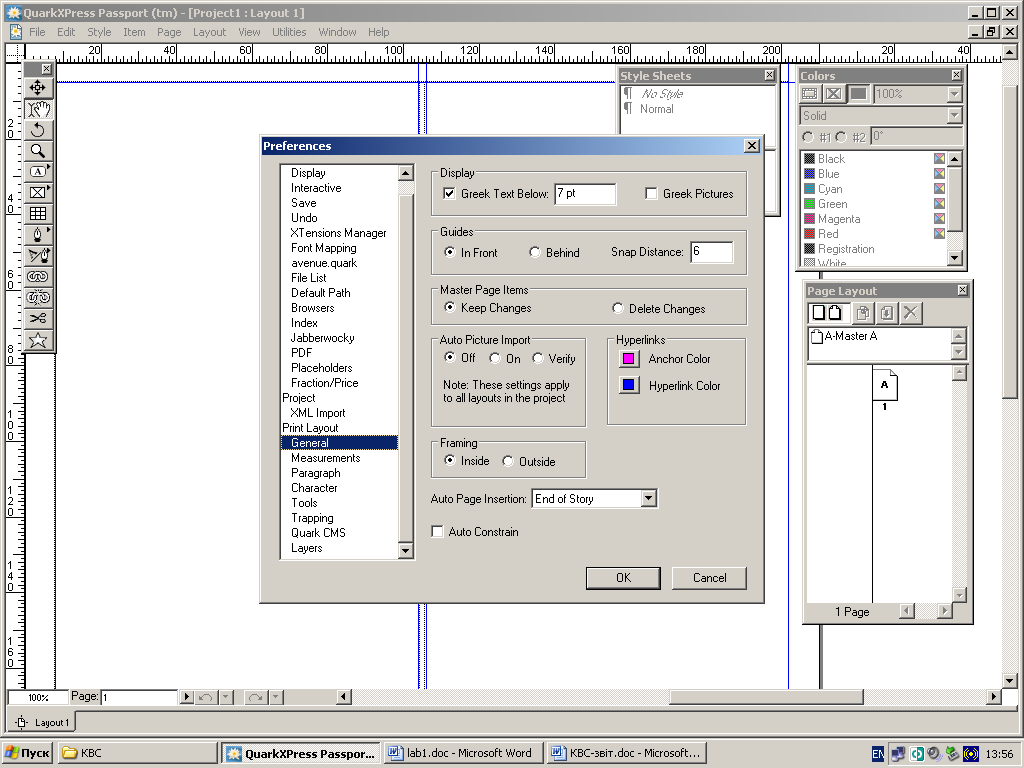Switch to Layout 1 tab
This screenshot has height=768, width=1024.
pyautogui.click(x=44, y=722)
